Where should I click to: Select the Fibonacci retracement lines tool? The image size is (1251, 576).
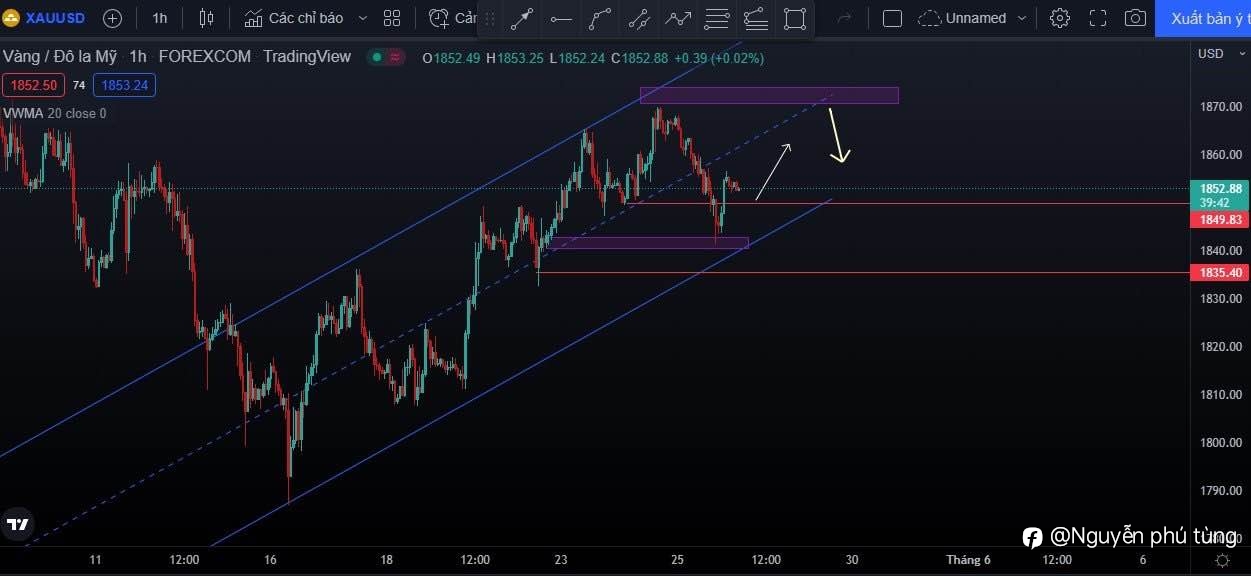tap(717, 18)
